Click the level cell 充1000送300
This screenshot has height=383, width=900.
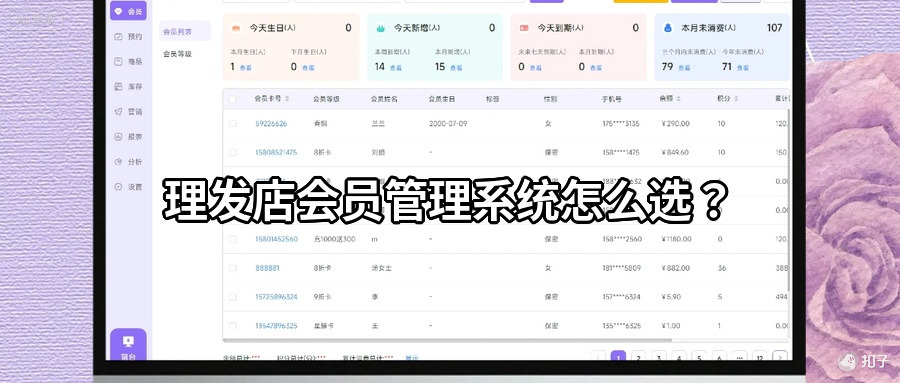(335, 239)
